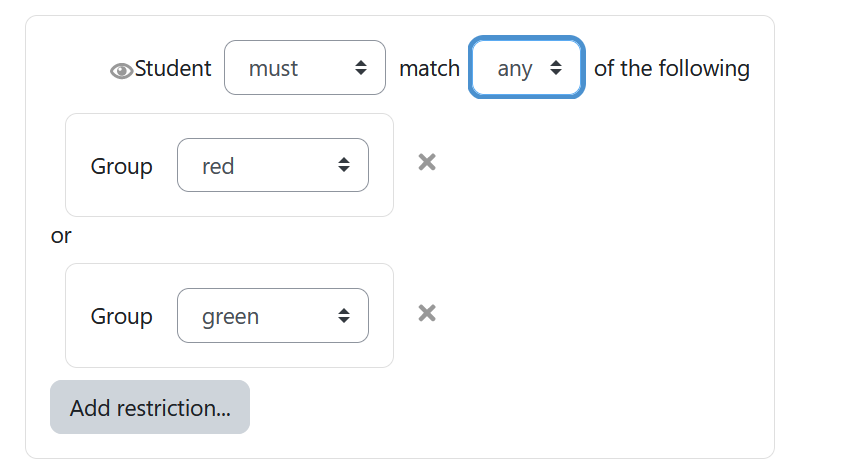
Task: Click empty area inside red restriction box
Action: pos(230,204)
